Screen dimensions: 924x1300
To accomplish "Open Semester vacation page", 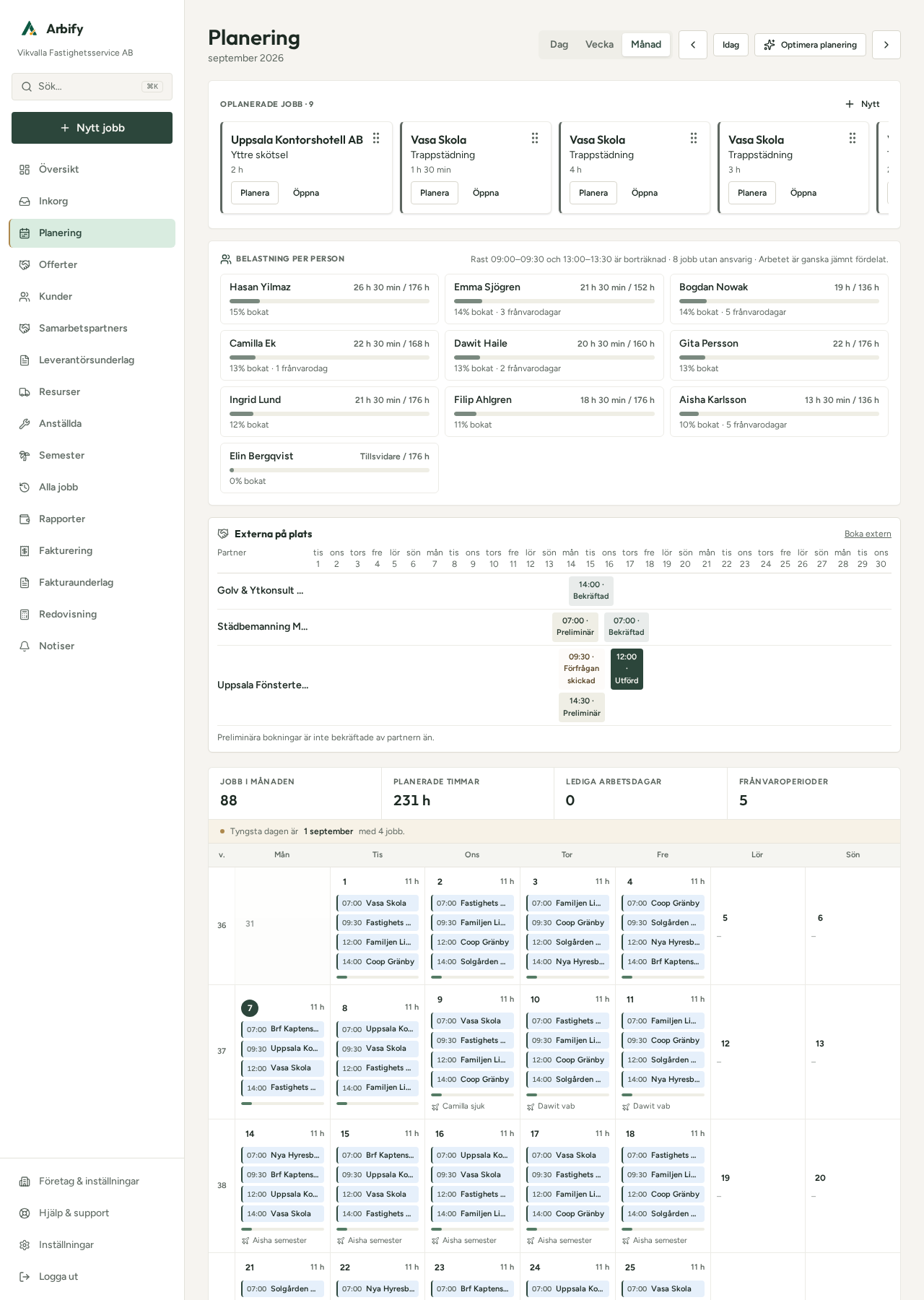I will (92, 455).
